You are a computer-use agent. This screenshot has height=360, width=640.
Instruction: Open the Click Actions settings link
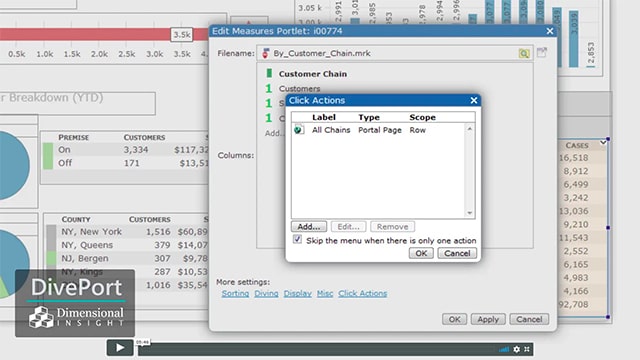(362, 293)
